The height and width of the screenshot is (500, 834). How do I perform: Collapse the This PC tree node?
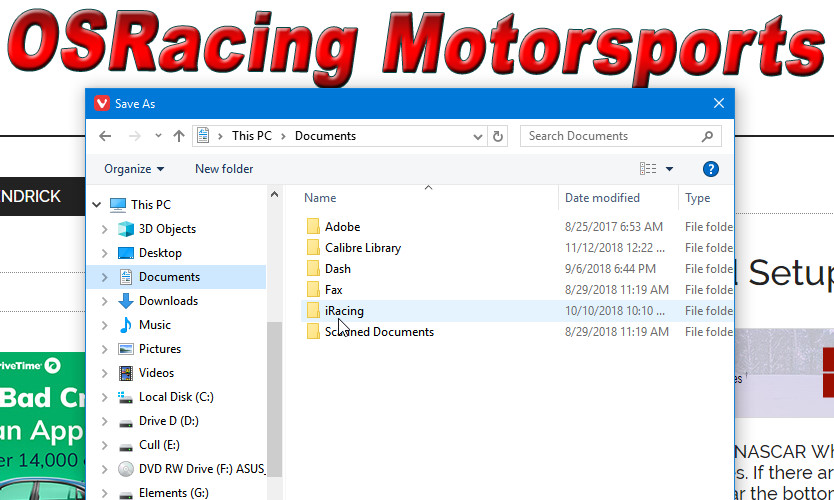[x=96, y=205]
